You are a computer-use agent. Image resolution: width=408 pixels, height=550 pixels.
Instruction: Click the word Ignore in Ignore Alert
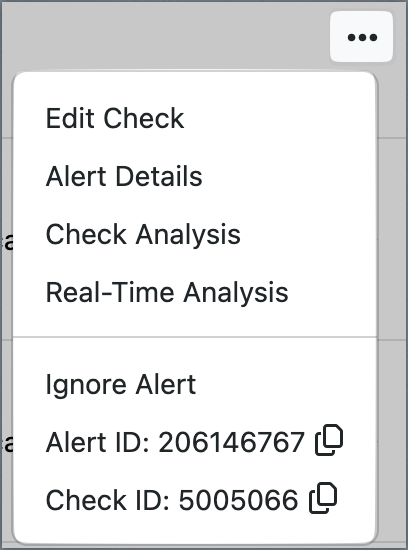click(86, 386)
